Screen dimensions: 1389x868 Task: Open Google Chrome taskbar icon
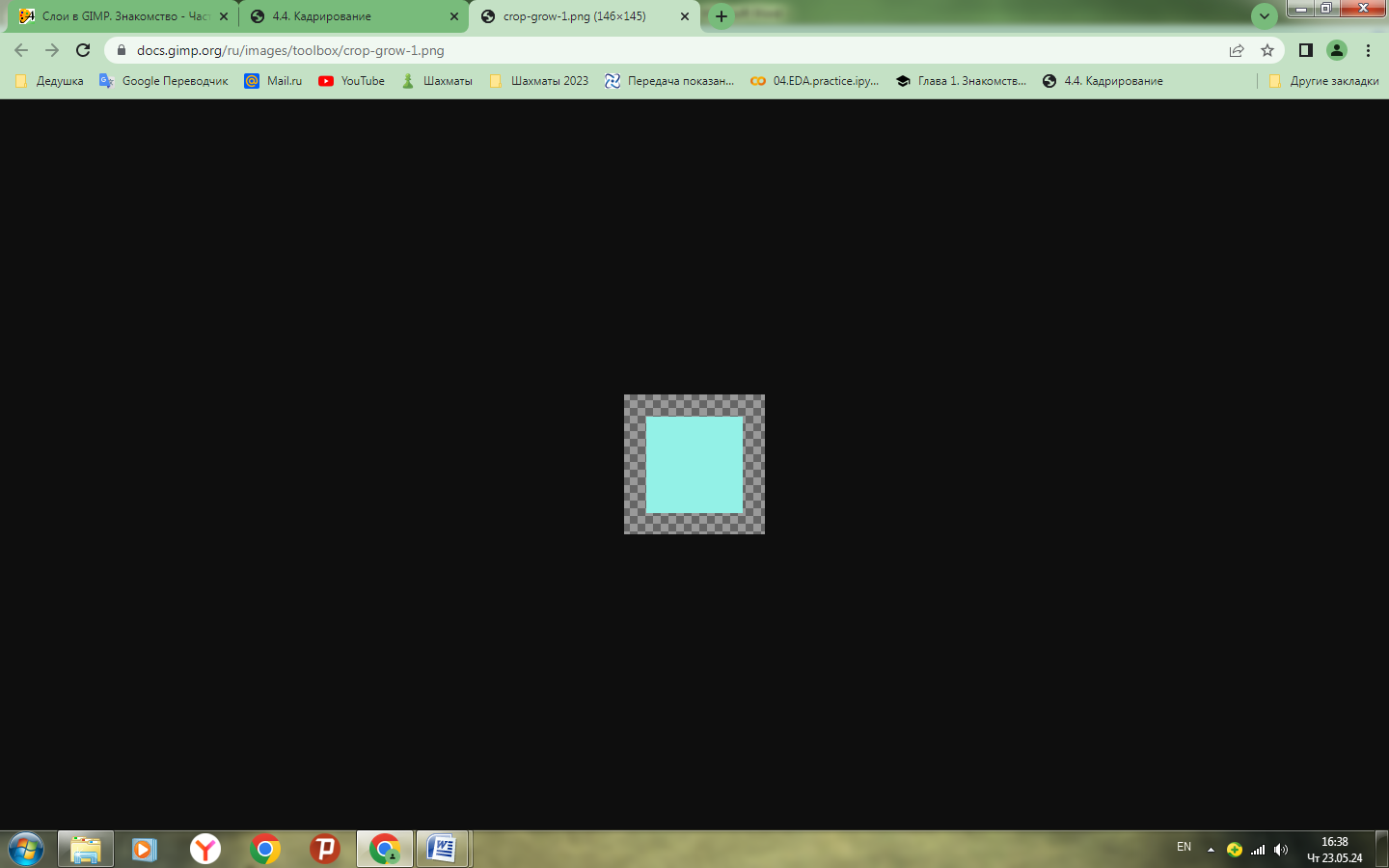(264, 850)
